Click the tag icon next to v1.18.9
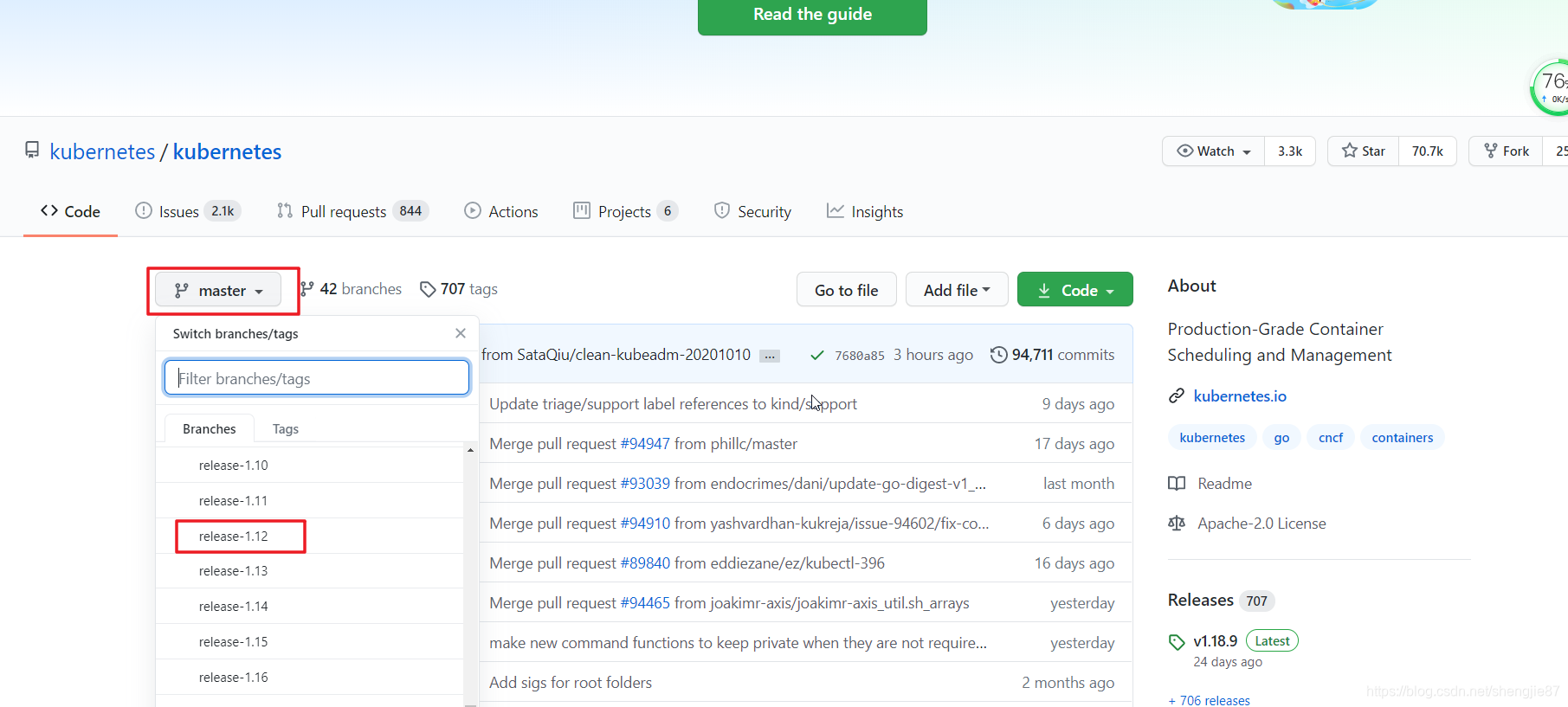This screenshot has height=707, width=1568. tap(1177, 641)
